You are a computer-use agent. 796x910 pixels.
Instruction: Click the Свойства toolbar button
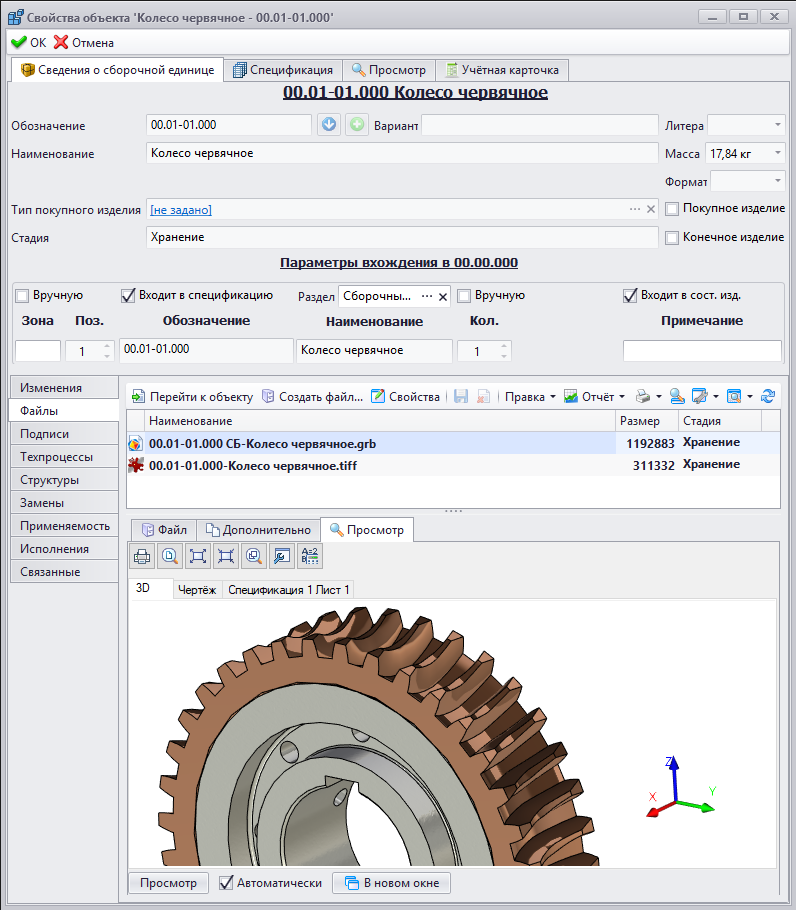pos(405,396)
